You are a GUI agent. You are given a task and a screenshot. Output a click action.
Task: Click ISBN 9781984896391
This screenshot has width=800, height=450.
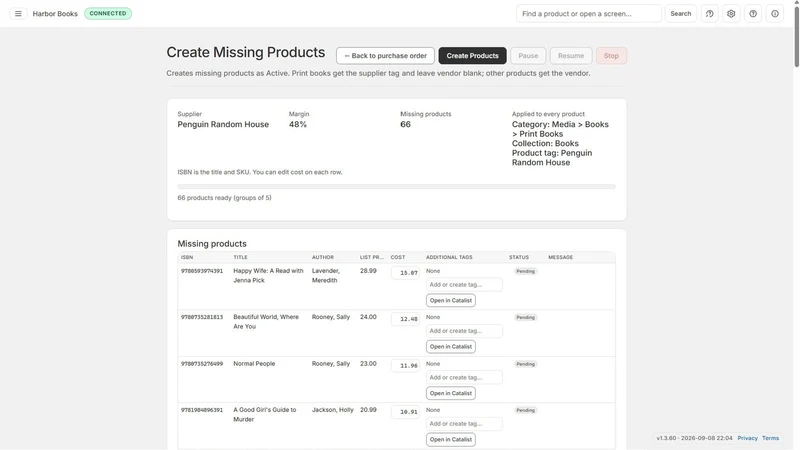pos(202,410)
